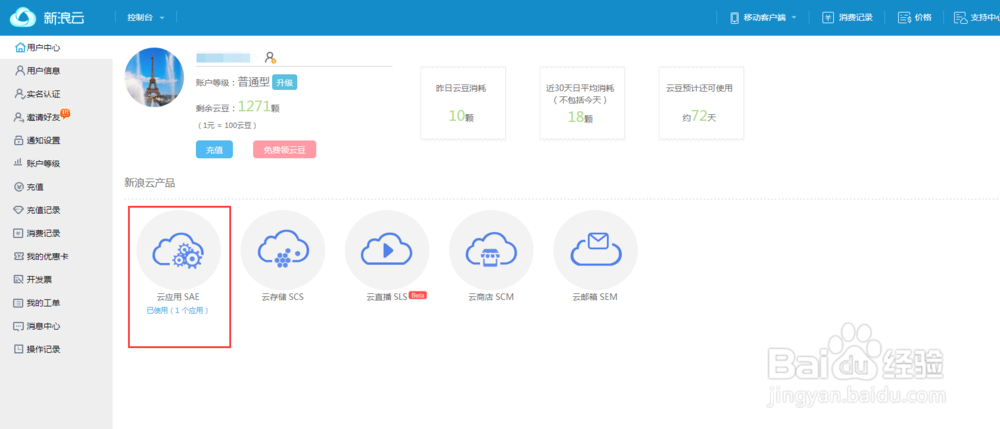Click the 云商店 SCM label

click(491, 297)
